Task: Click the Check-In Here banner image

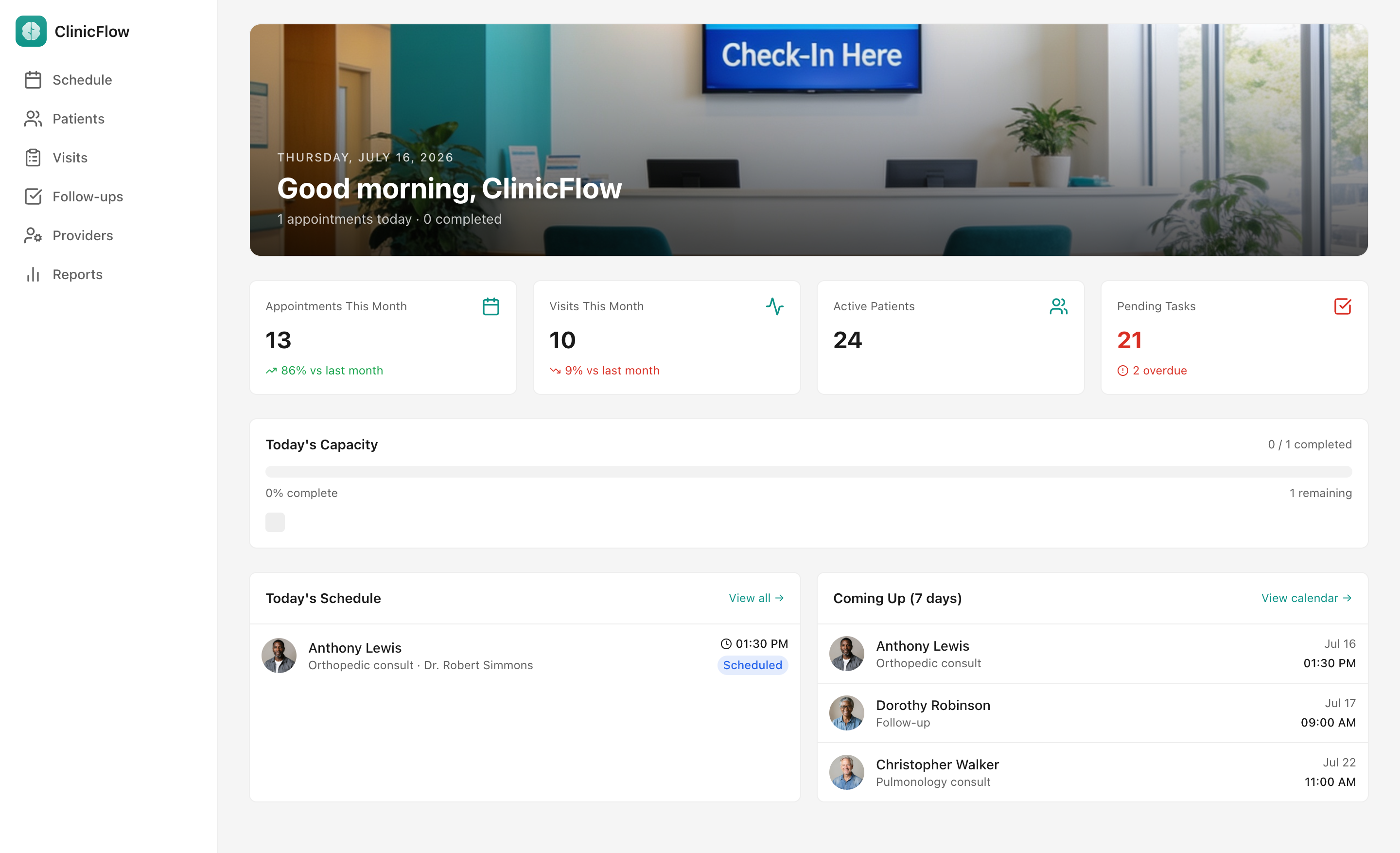Action: [808, 140]
